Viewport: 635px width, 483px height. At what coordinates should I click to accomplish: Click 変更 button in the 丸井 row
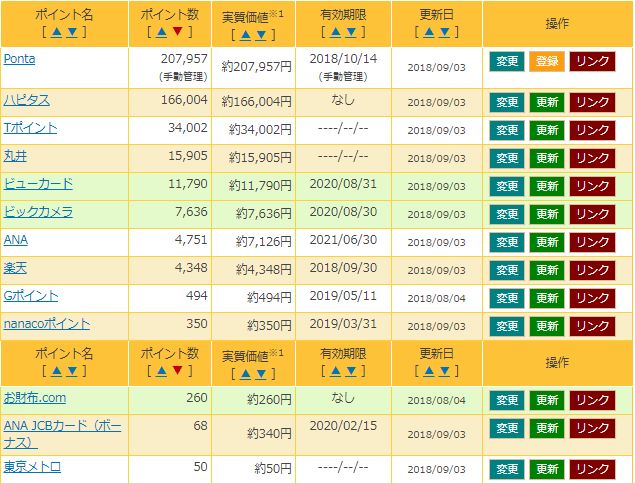[x=507, y=158]
